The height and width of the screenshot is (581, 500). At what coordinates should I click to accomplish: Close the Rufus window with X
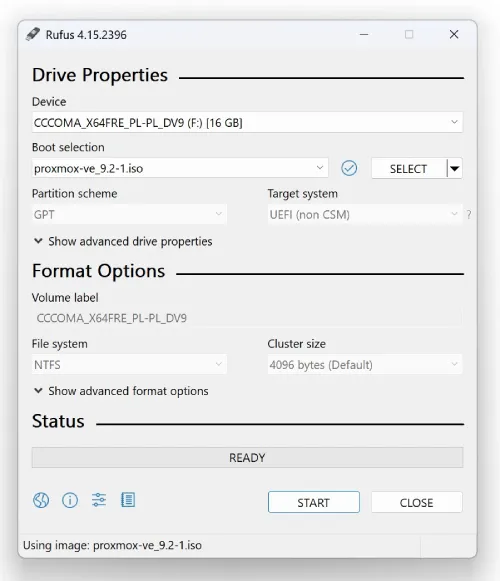[454, 34]
